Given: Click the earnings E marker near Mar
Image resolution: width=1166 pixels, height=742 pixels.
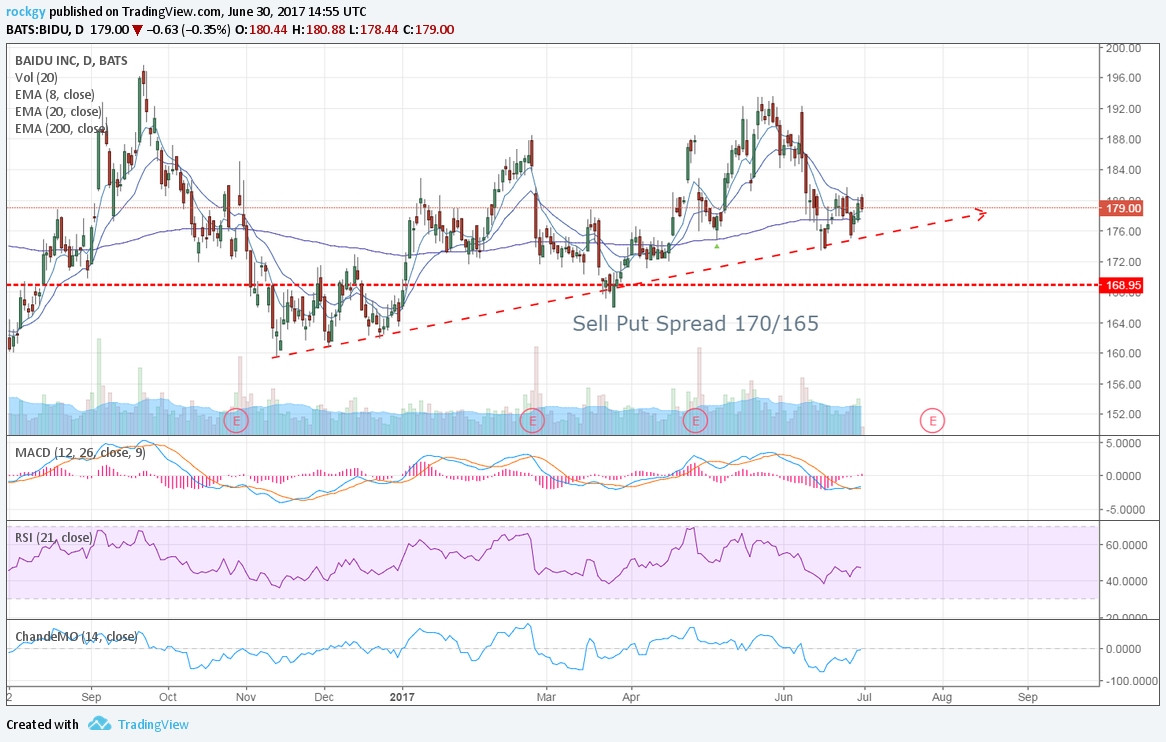Looking at the screenshot, I should point(532,421).
